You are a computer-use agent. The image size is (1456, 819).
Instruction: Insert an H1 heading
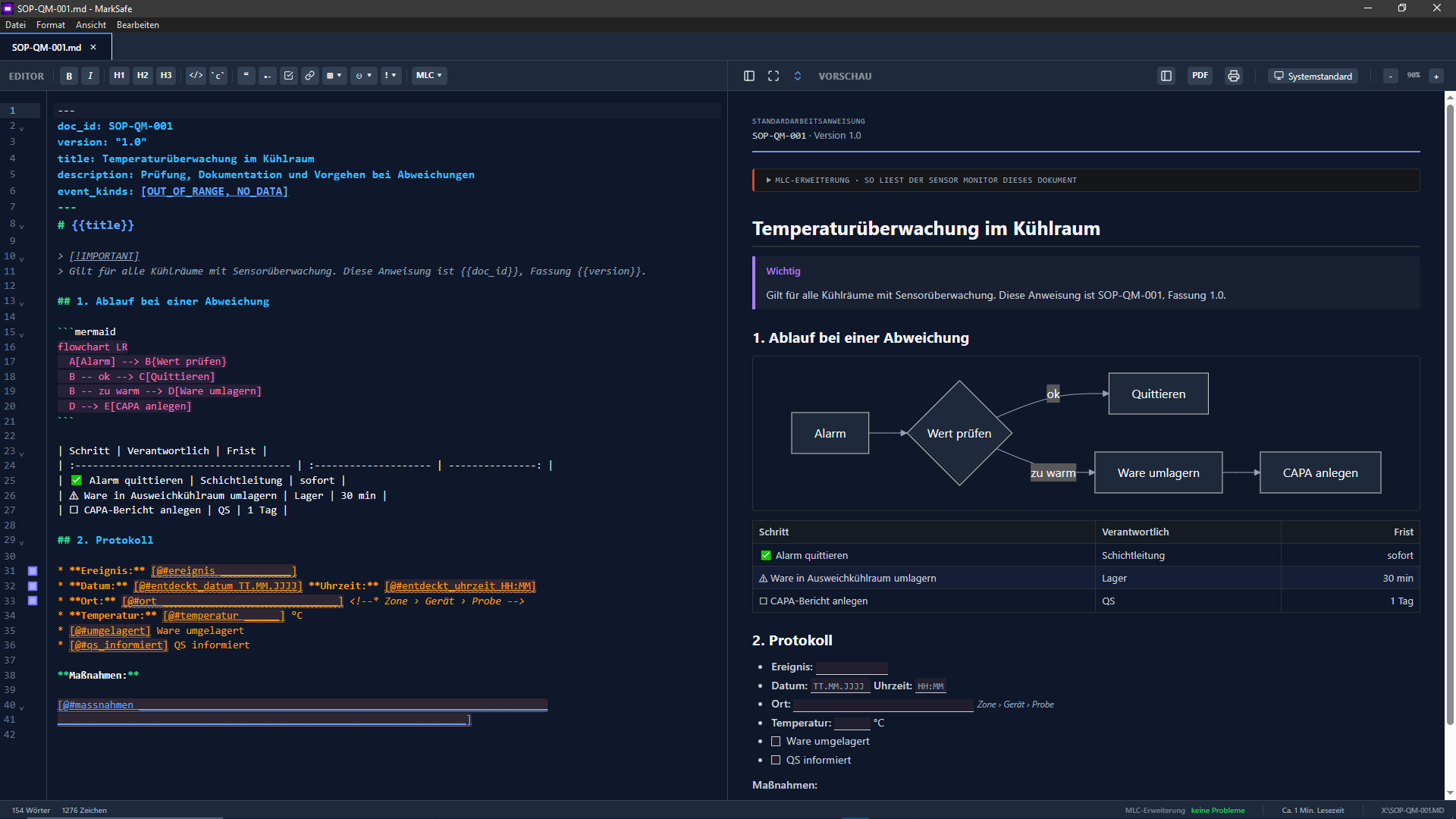pos(119,76)
